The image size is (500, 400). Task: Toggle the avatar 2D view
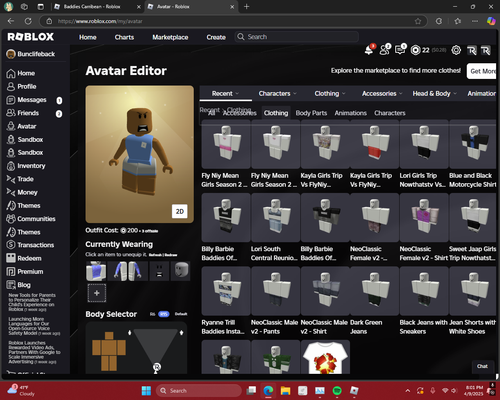tap(180, 211)
